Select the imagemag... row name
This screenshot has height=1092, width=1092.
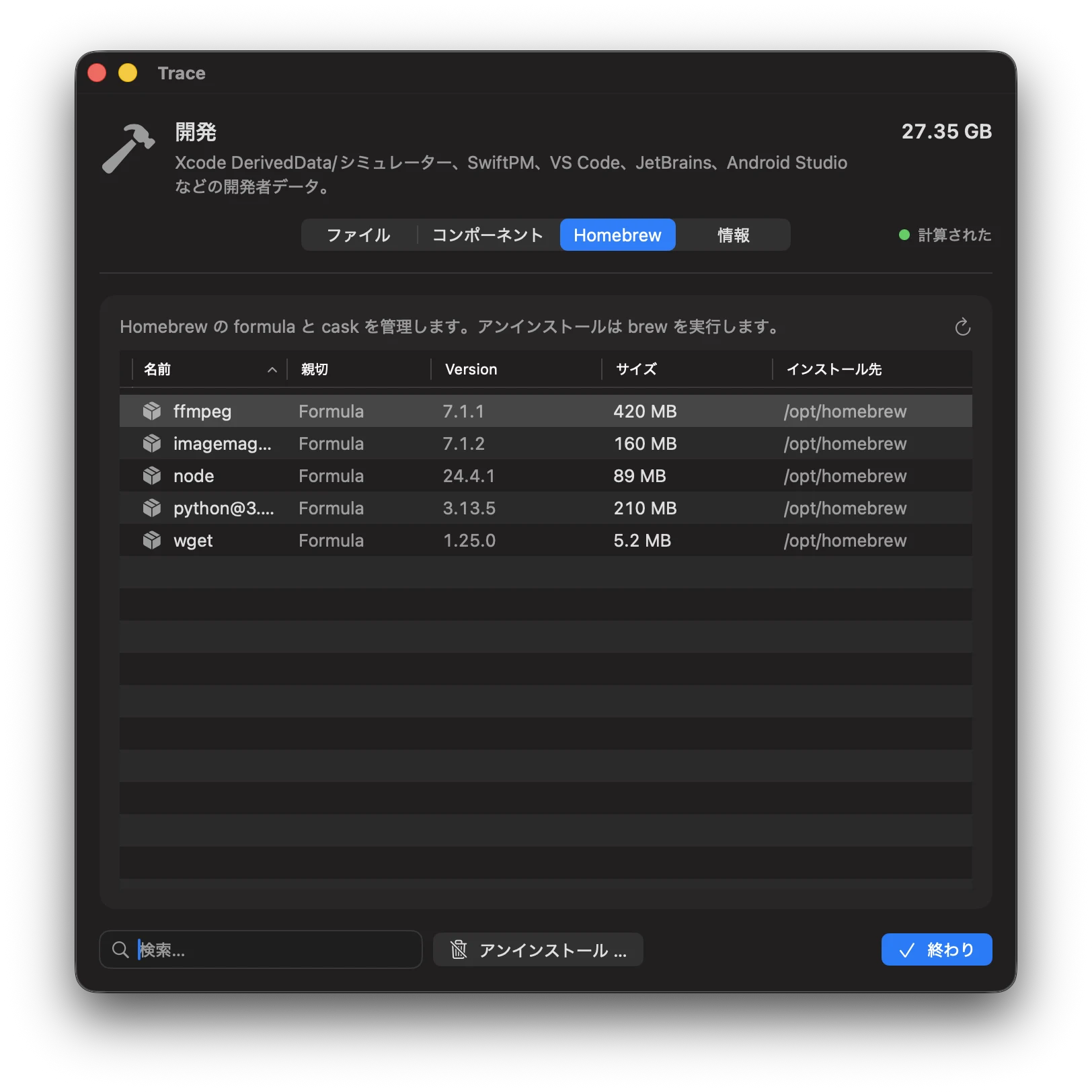[223, 443]
